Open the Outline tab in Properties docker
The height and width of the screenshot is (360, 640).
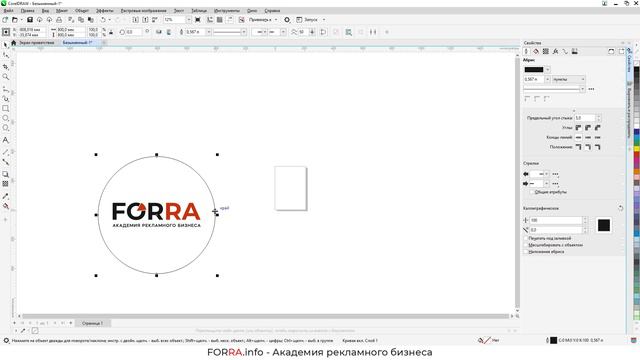coord(526,51)
